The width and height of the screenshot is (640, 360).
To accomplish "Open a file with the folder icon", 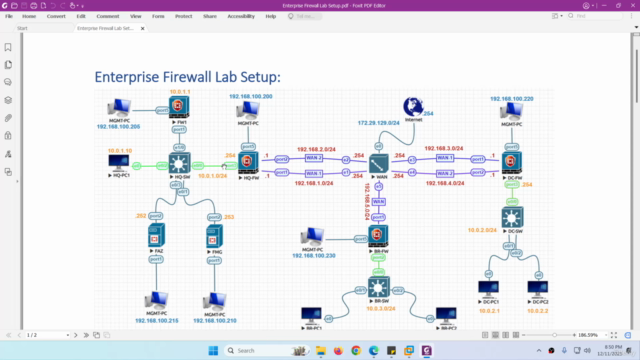I will 14,6.
